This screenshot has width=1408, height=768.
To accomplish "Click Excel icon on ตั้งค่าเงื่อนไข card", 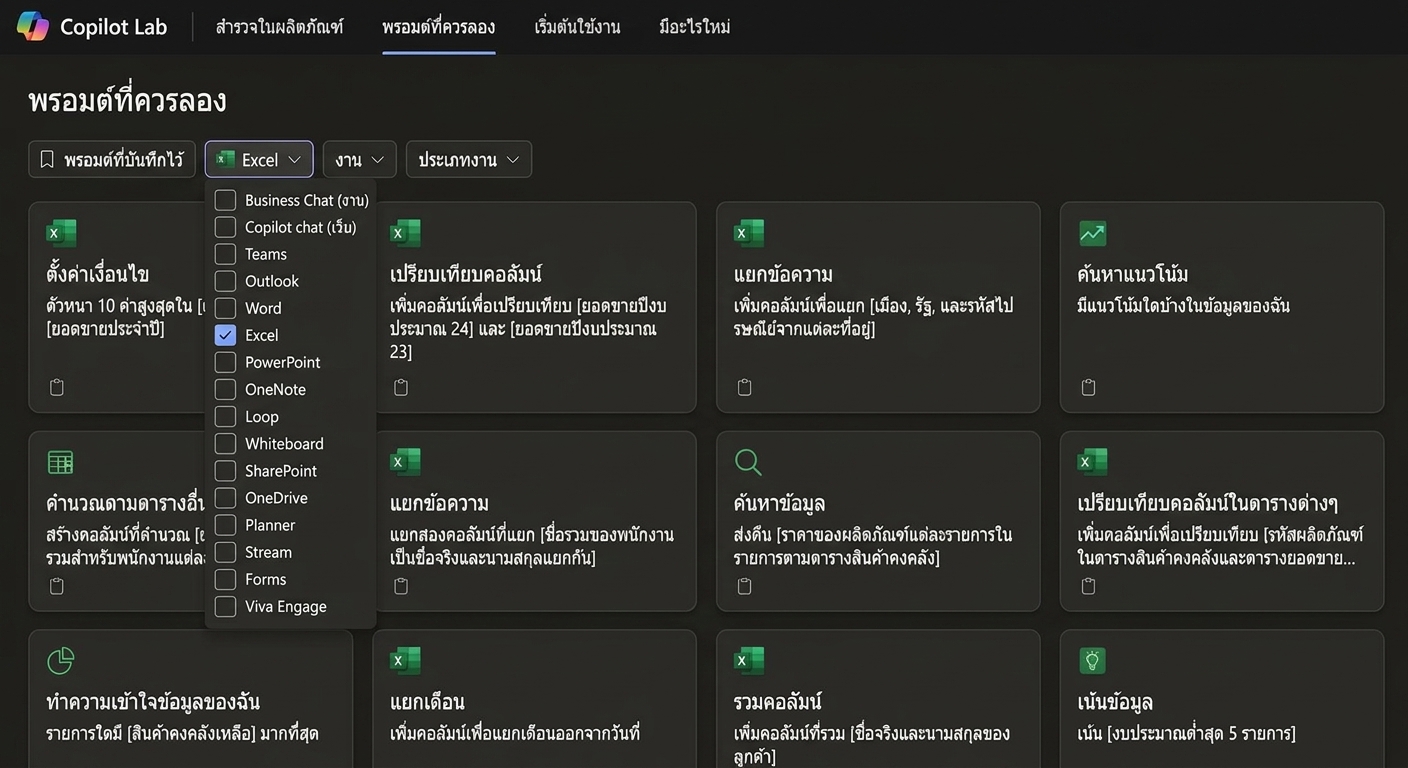I will (61, 233).
